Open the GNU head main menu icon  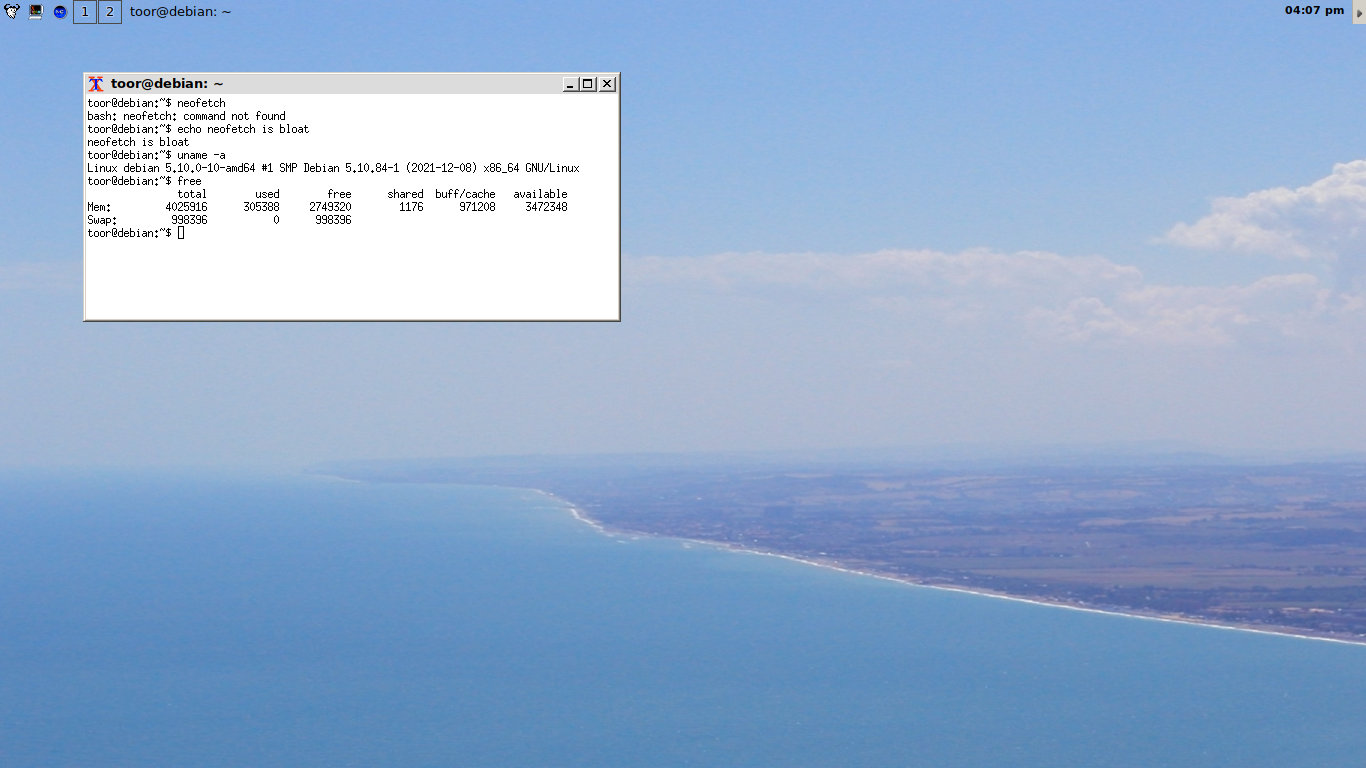12,12
